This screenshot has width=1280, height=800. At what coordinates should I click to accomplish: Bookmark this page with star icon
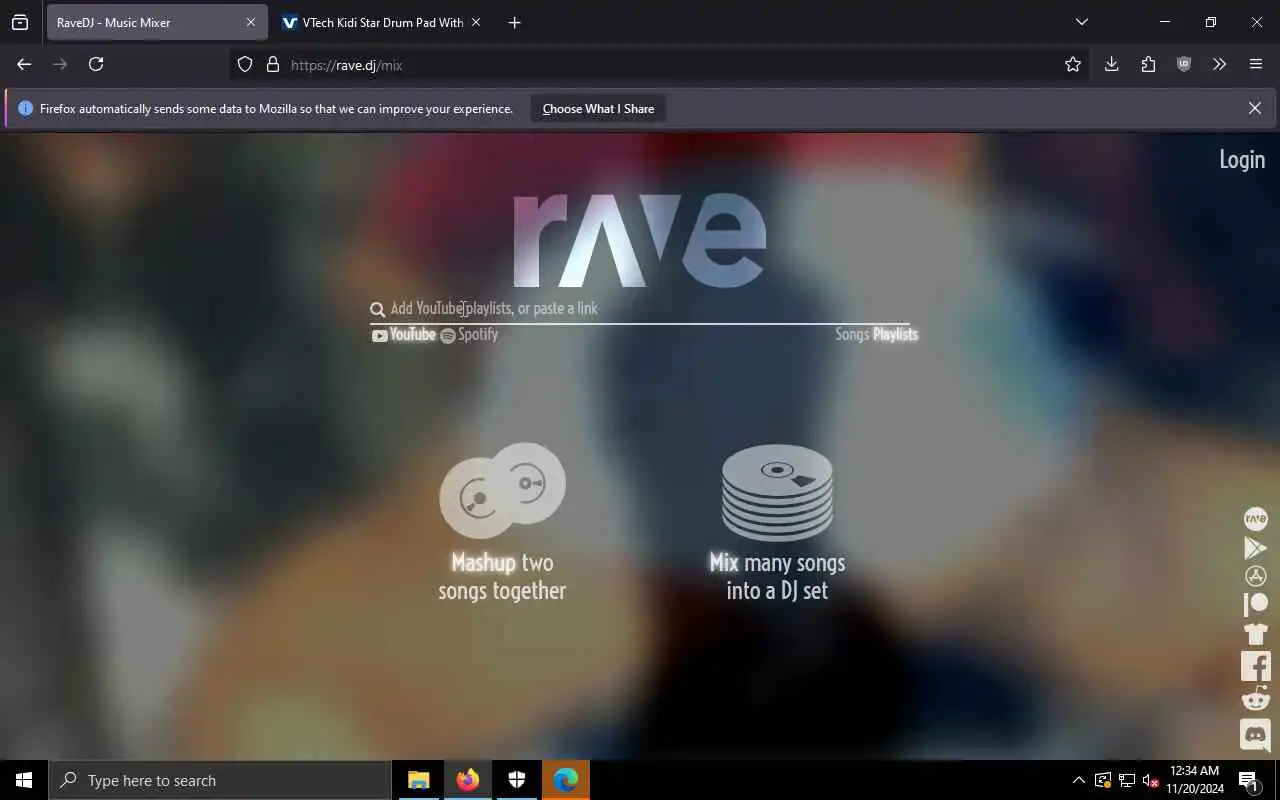[x=1073, y=64]
